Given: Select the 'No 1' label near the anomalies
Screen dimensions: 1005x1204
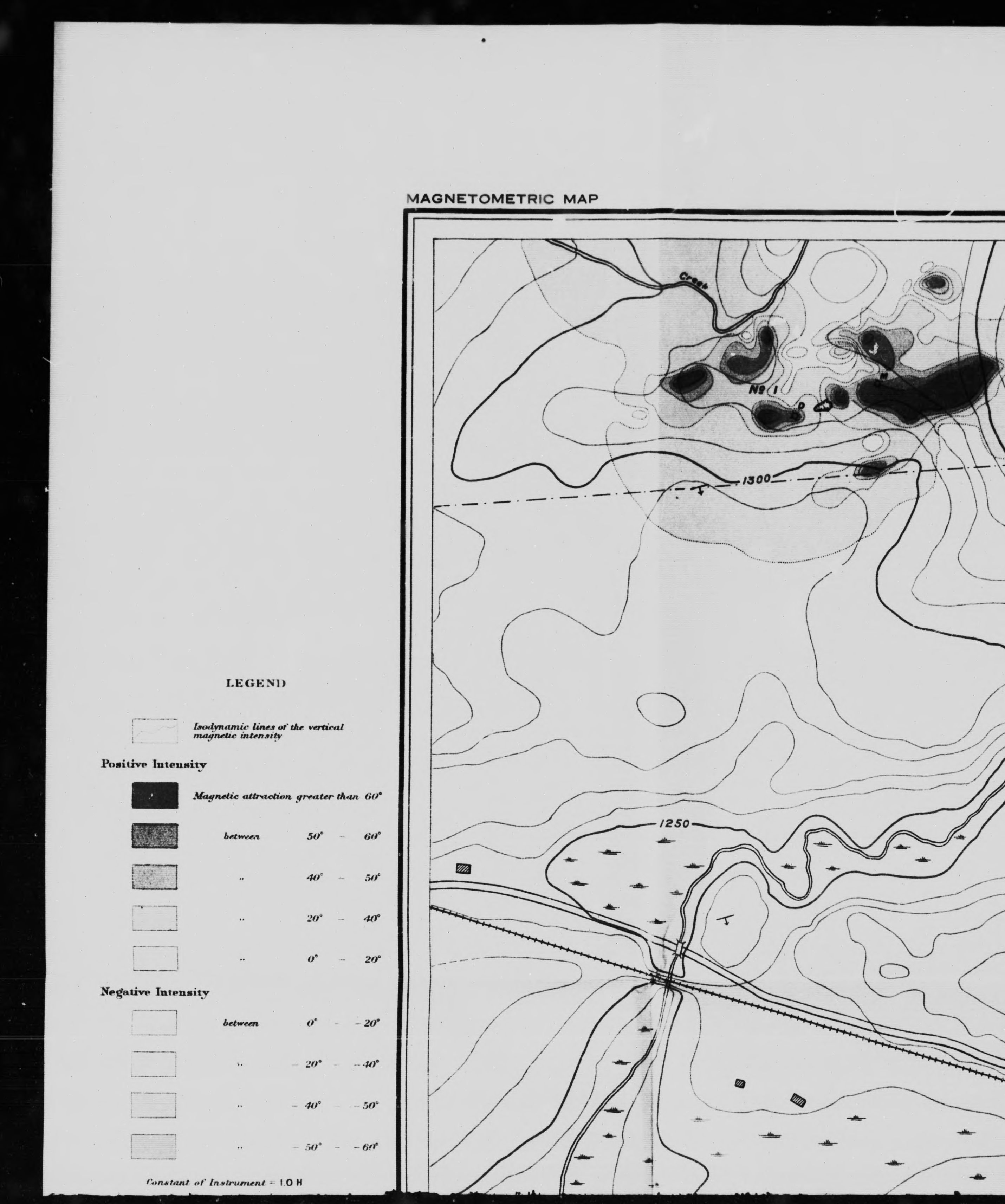Looking at the screenshot, I should 763,390.
